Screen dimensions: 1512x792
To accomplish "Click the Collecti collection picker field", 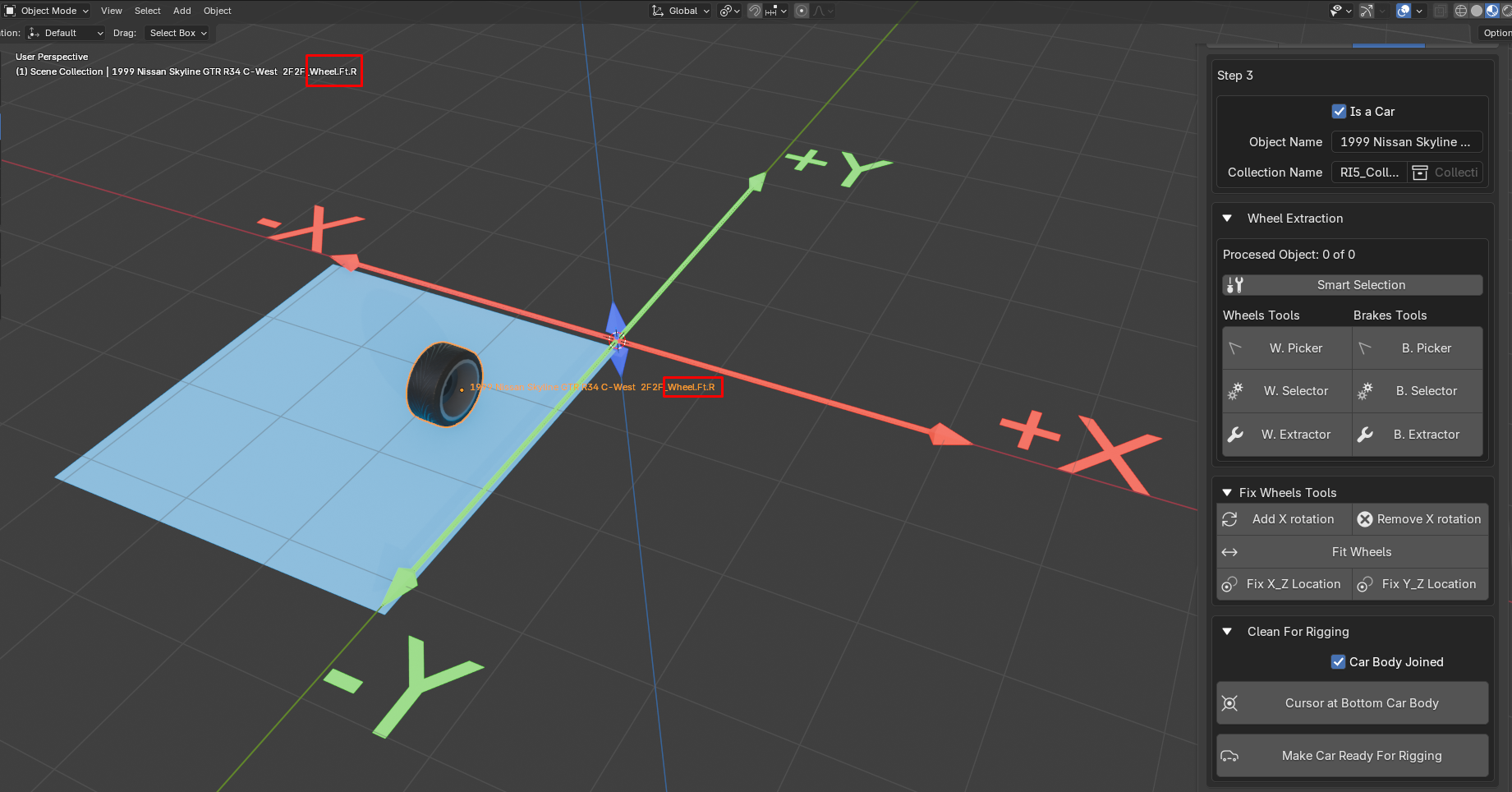I will point(1445,173).
